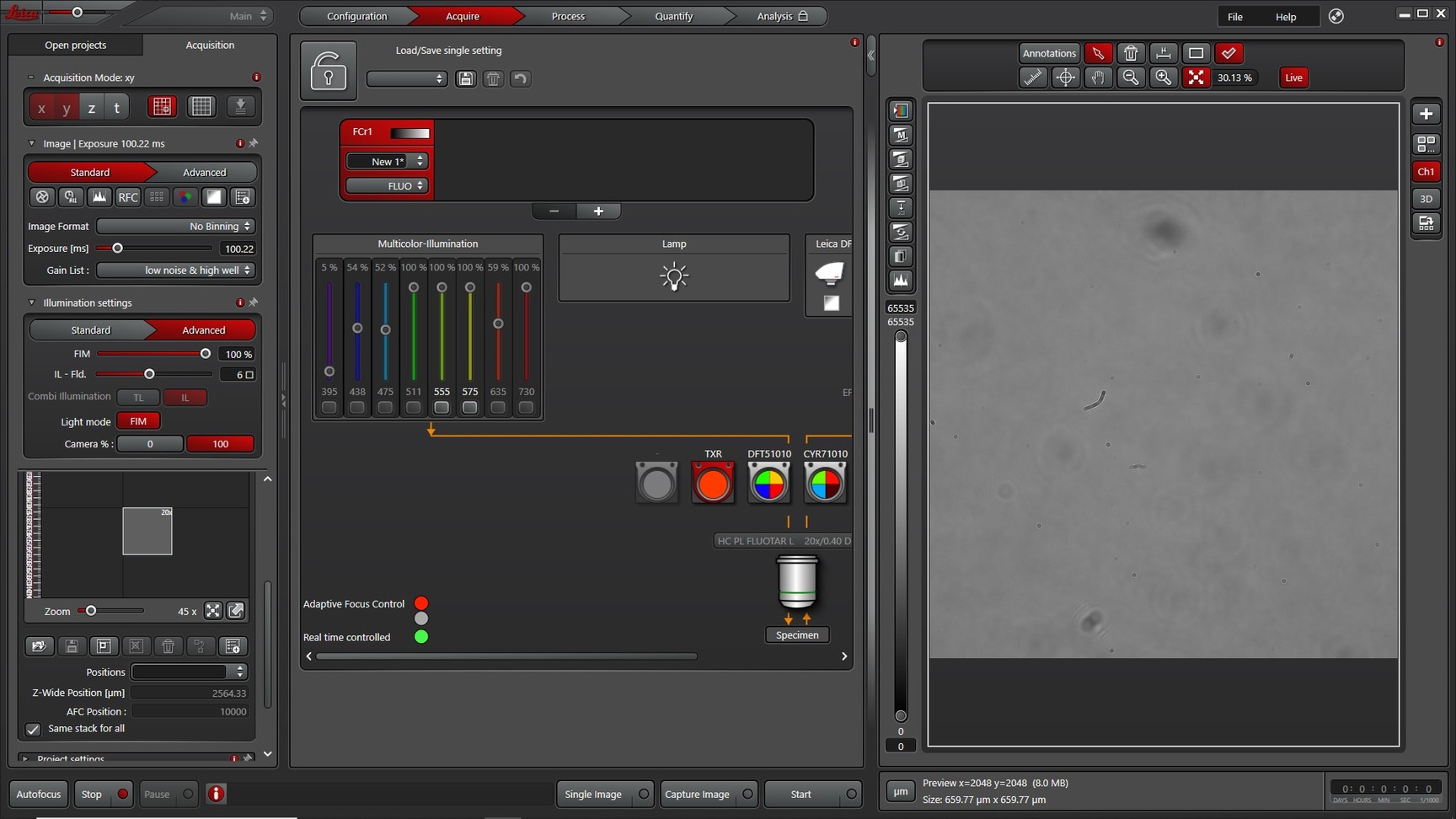
Task: Select the rectangle annotation tool
Action: [1196, 53]
